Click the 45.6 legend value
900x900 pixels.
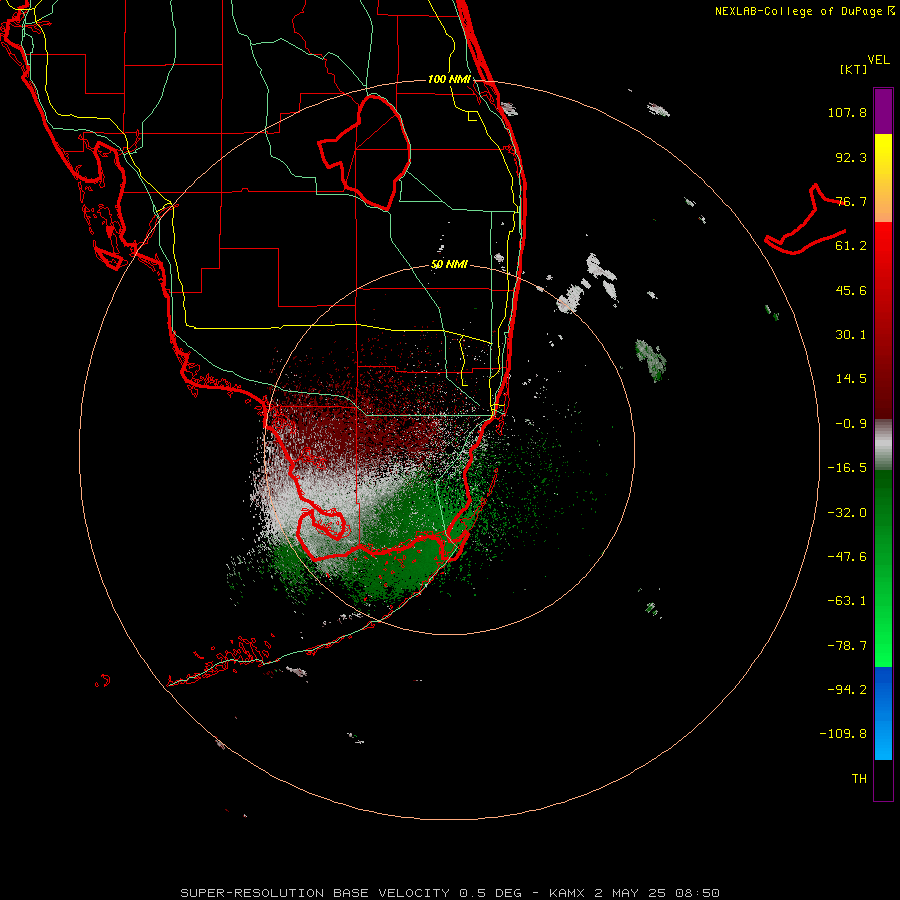(x=851, y=290)
